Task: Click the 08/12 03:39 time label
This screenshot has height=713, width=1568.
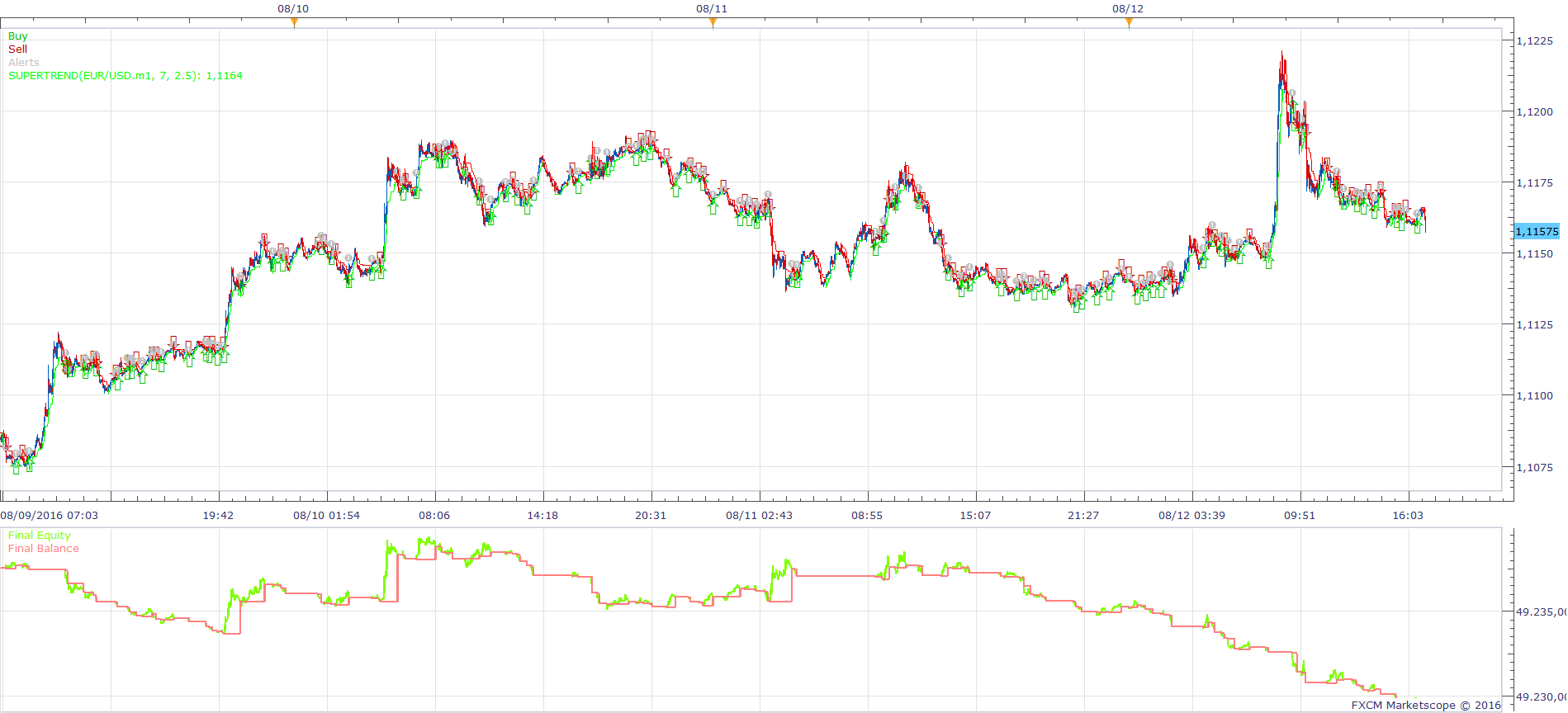Action: click(x=1191, y=515)
